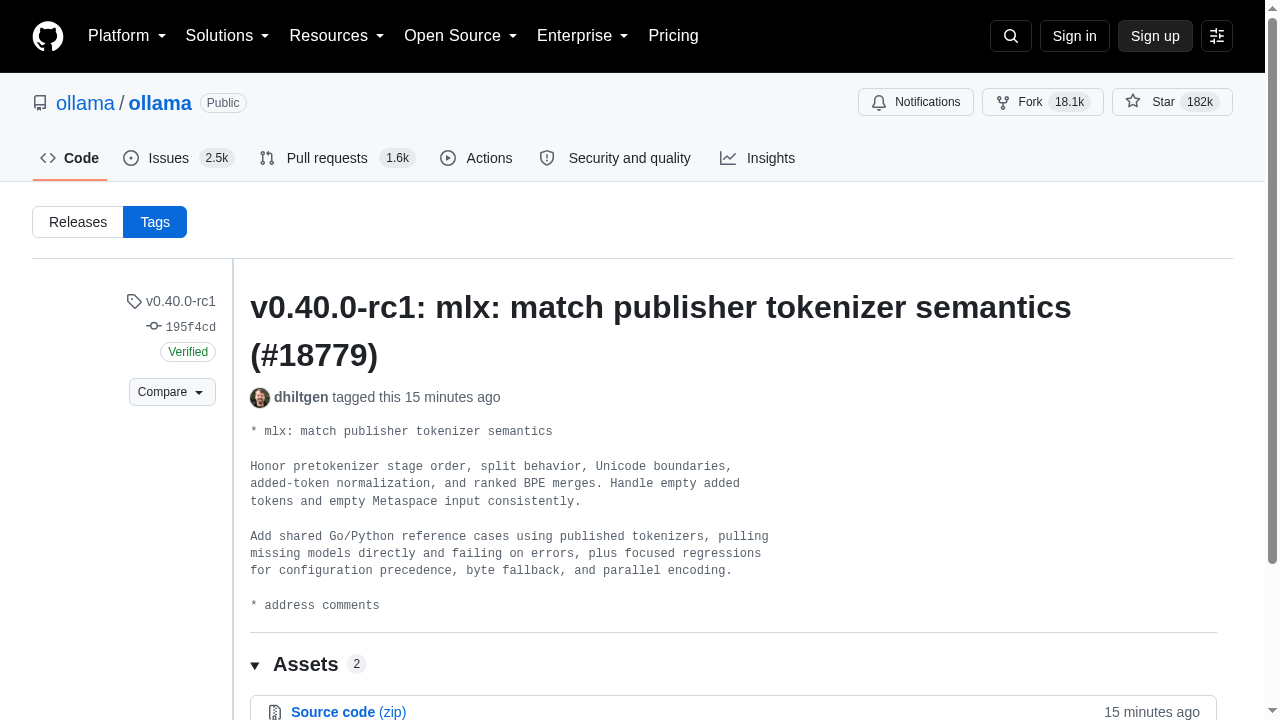Click the Code brackets icon
The image size is (1280, 720).
pos(48,158)
